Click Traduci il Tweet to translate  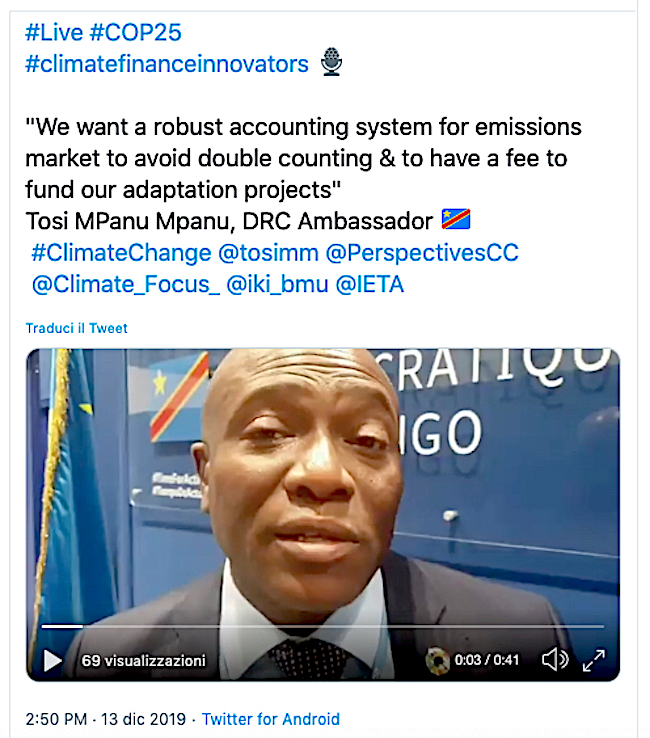77,328
